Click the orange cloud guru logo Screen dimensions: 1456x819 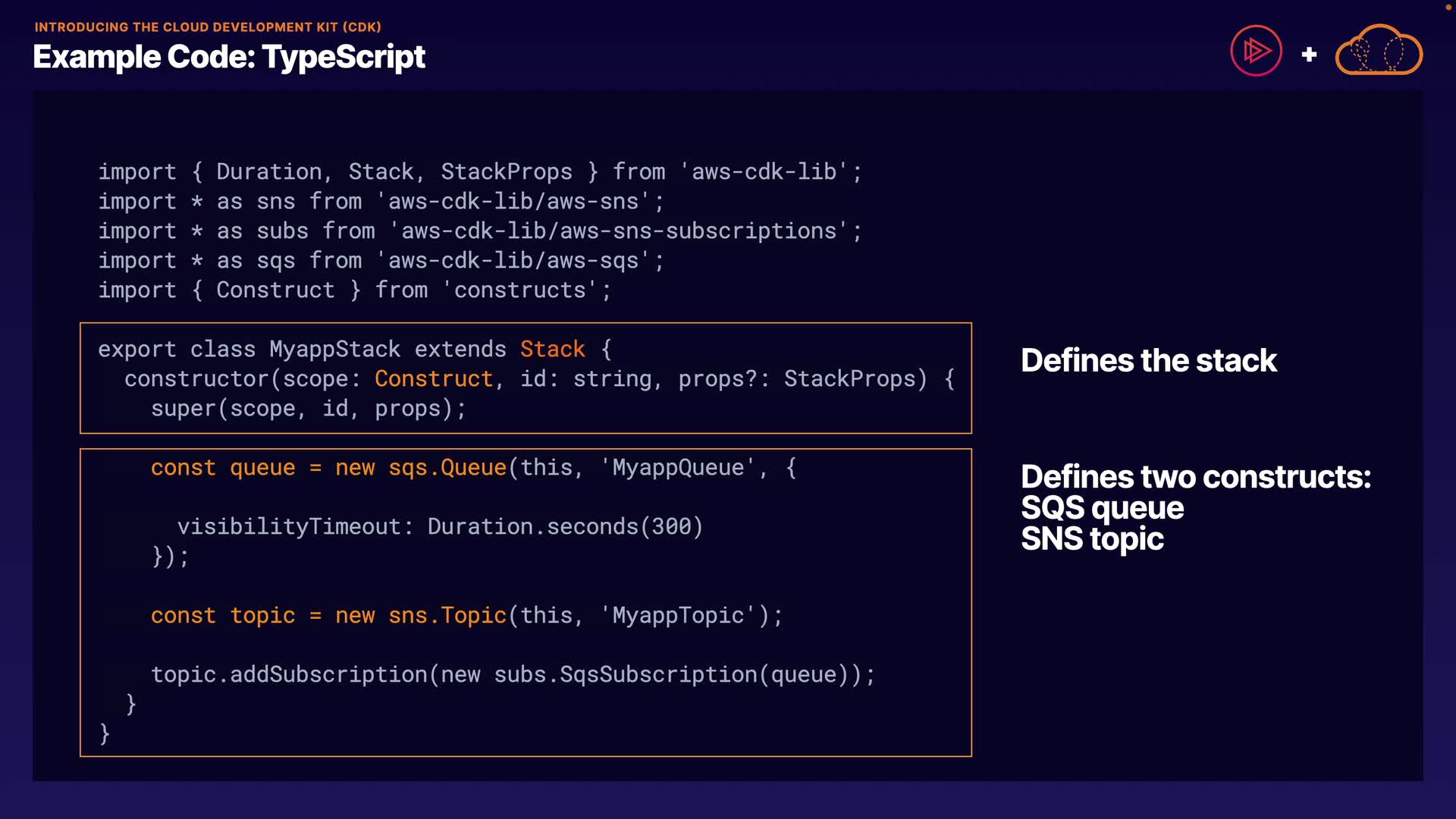[x=1379, y=52]
